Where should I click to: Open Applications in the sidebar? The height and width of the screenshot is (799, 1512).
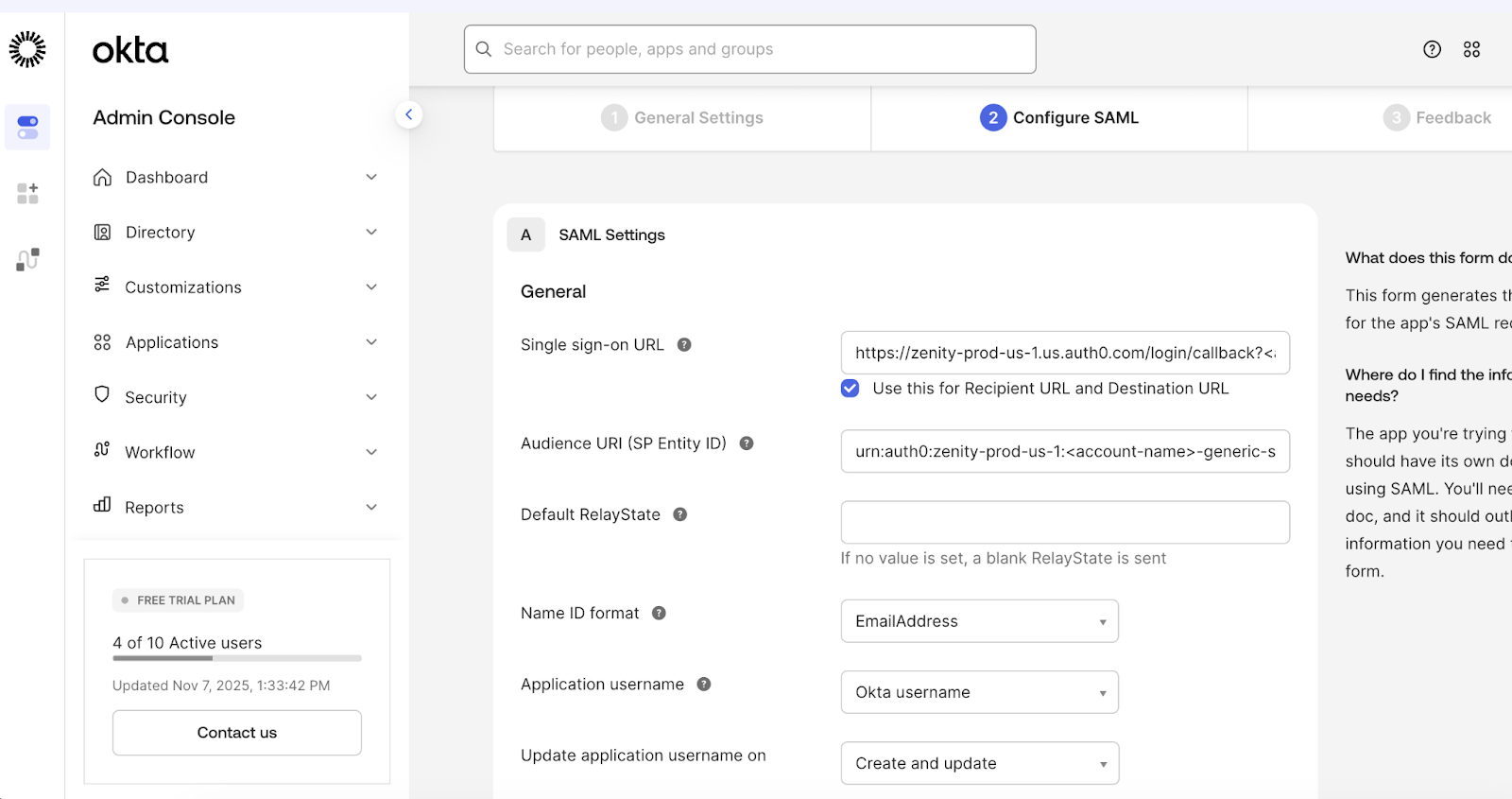pos(236,342)
